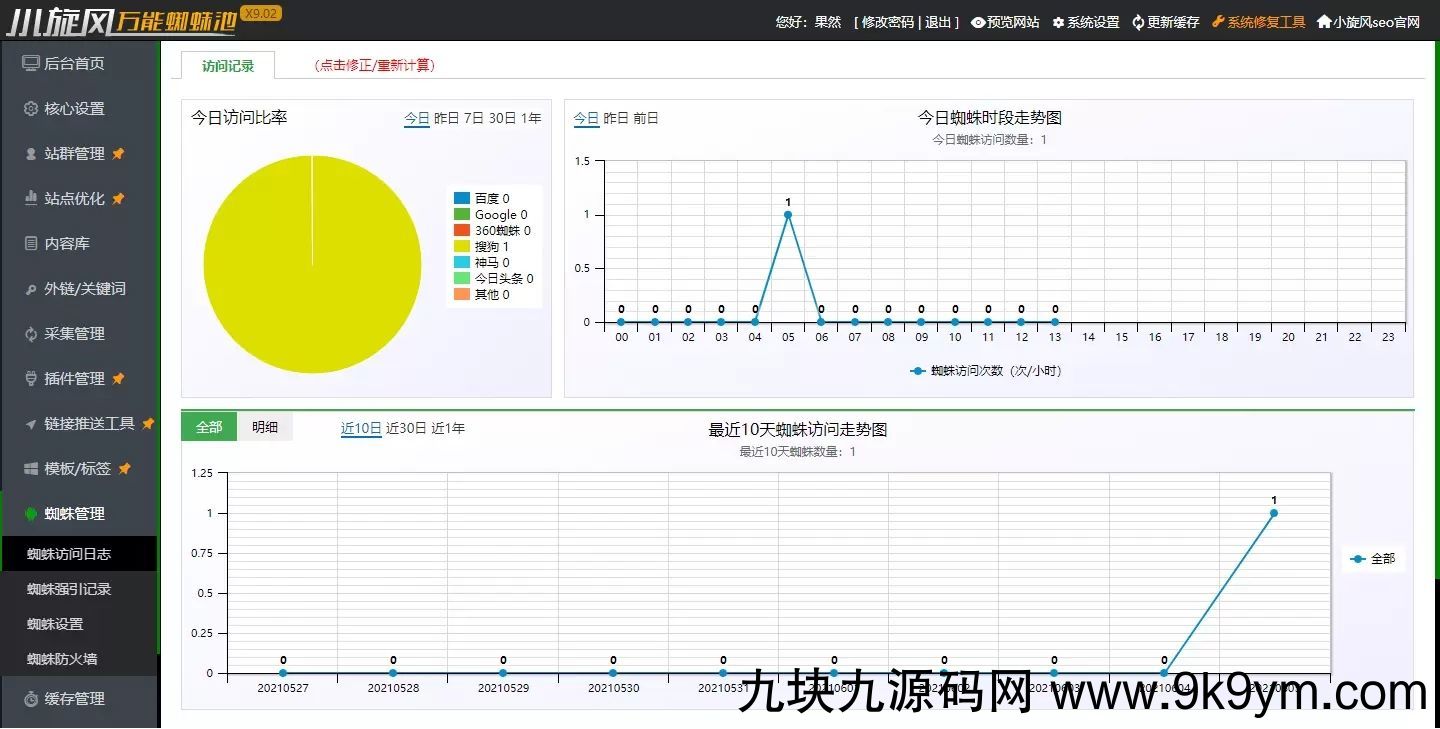The width and height of the screenshot is (1440, 729).
Task: Select the 访问记录 tab
Action: tap(228, 66)
